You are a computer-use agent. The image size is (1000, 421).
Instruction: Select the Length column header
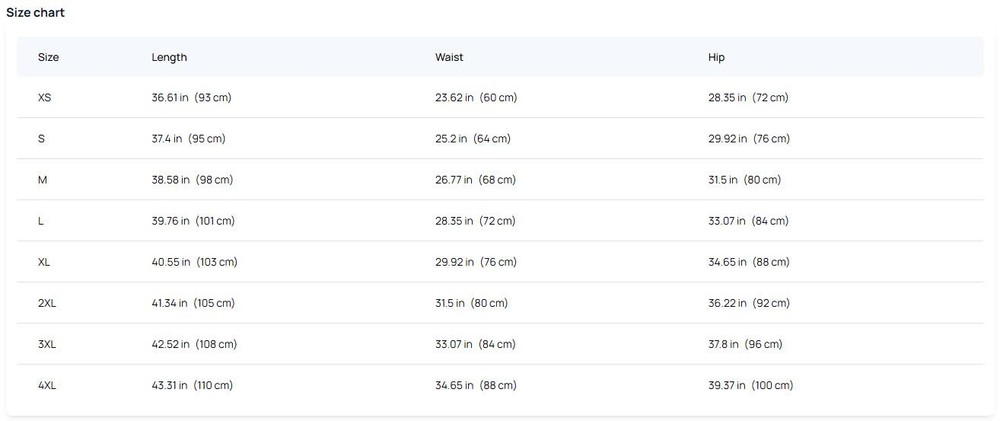click(169, 57)
